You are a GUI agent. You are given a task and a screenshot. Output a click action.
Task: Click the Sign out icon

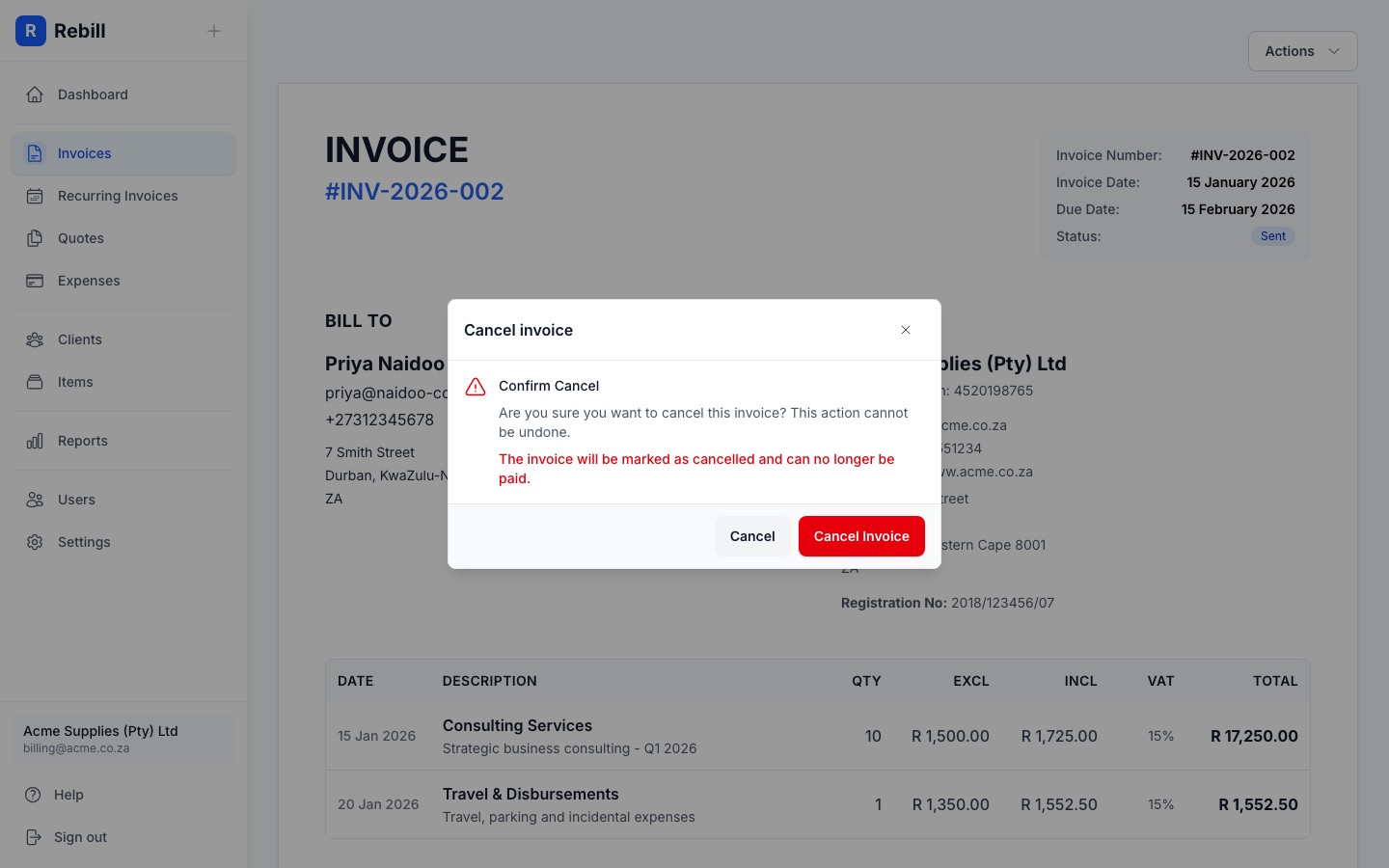click(x=35, y=837)
